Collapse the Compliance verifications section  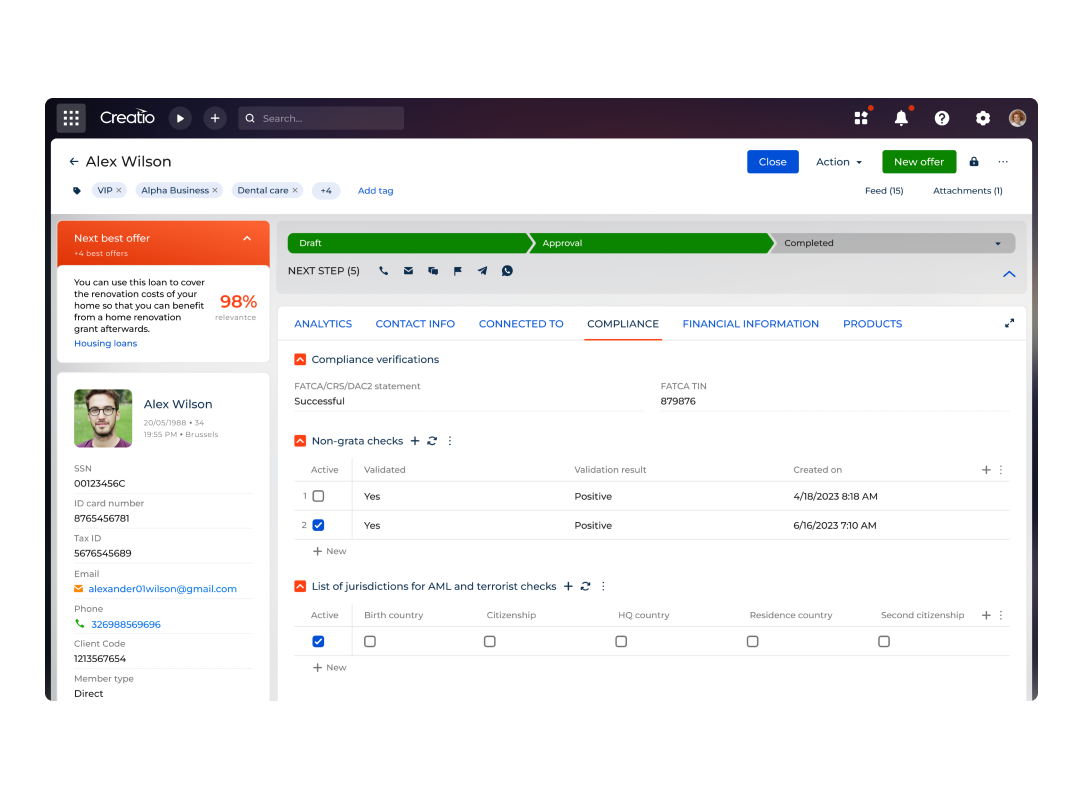(300, 360)
